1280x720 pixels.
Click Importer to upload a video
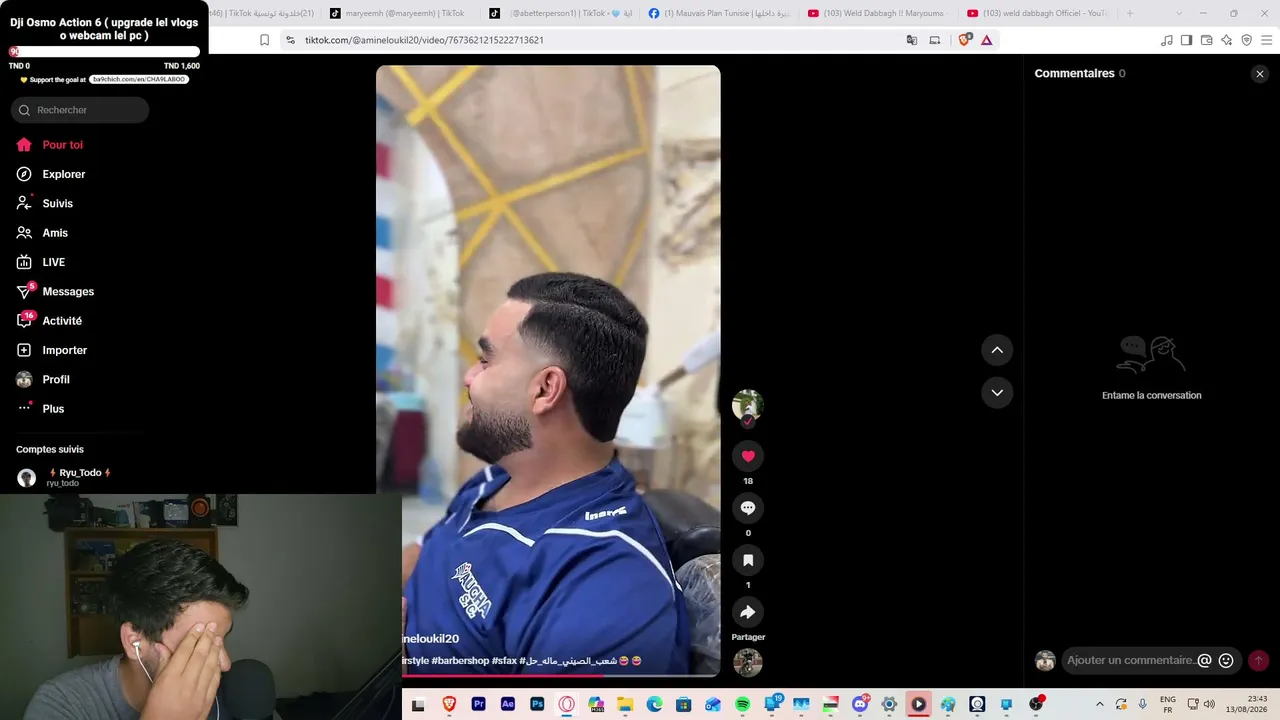tap(52, 350)
